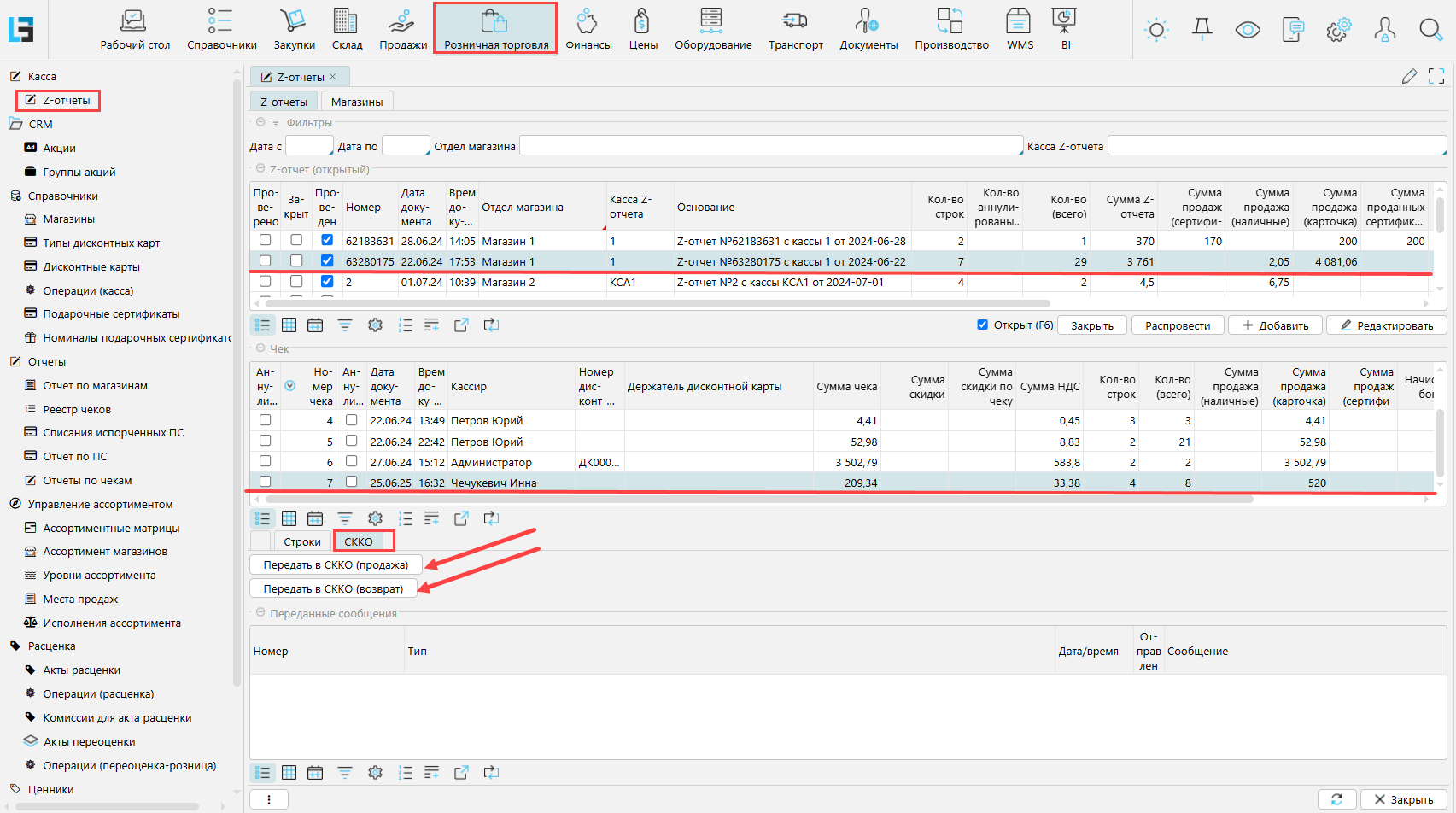Open the search magnifier icon
The height and width of the screenshot is (813, 1456).
point(1430,31)
